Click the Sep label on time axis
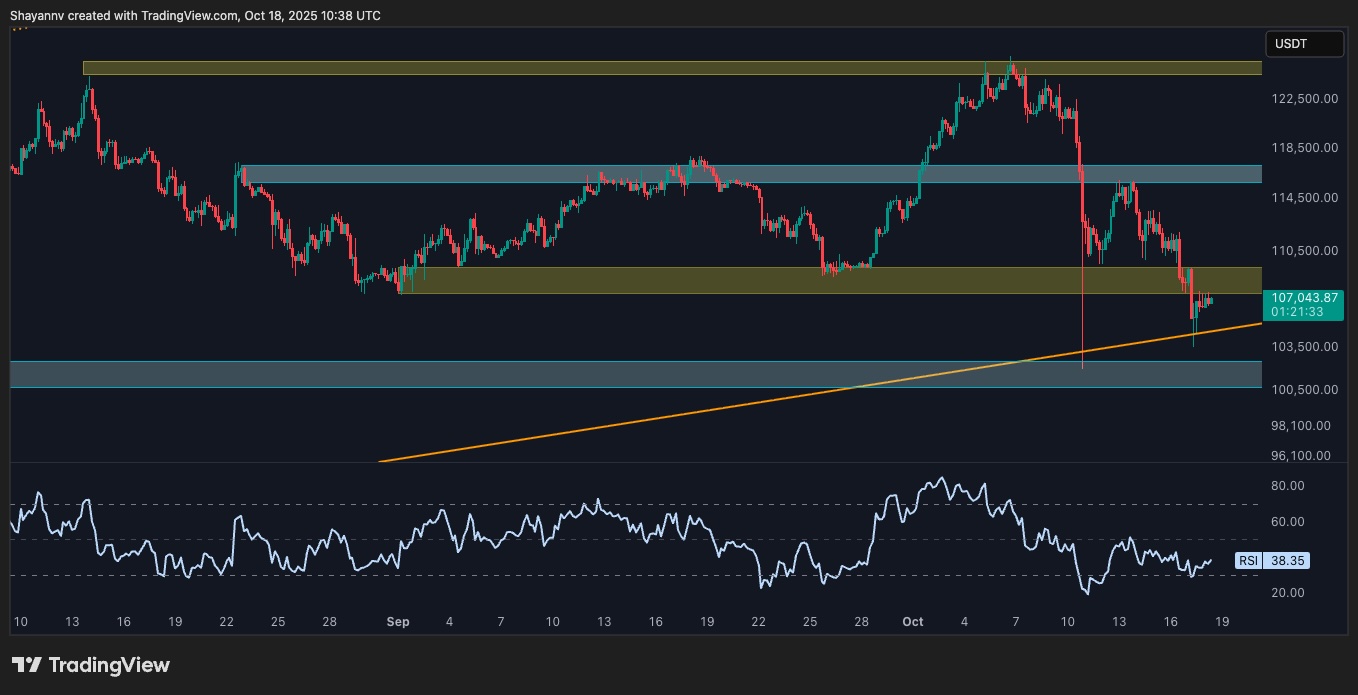The height and width of the screenshot is (695, 1358). (x=398, y=622)
